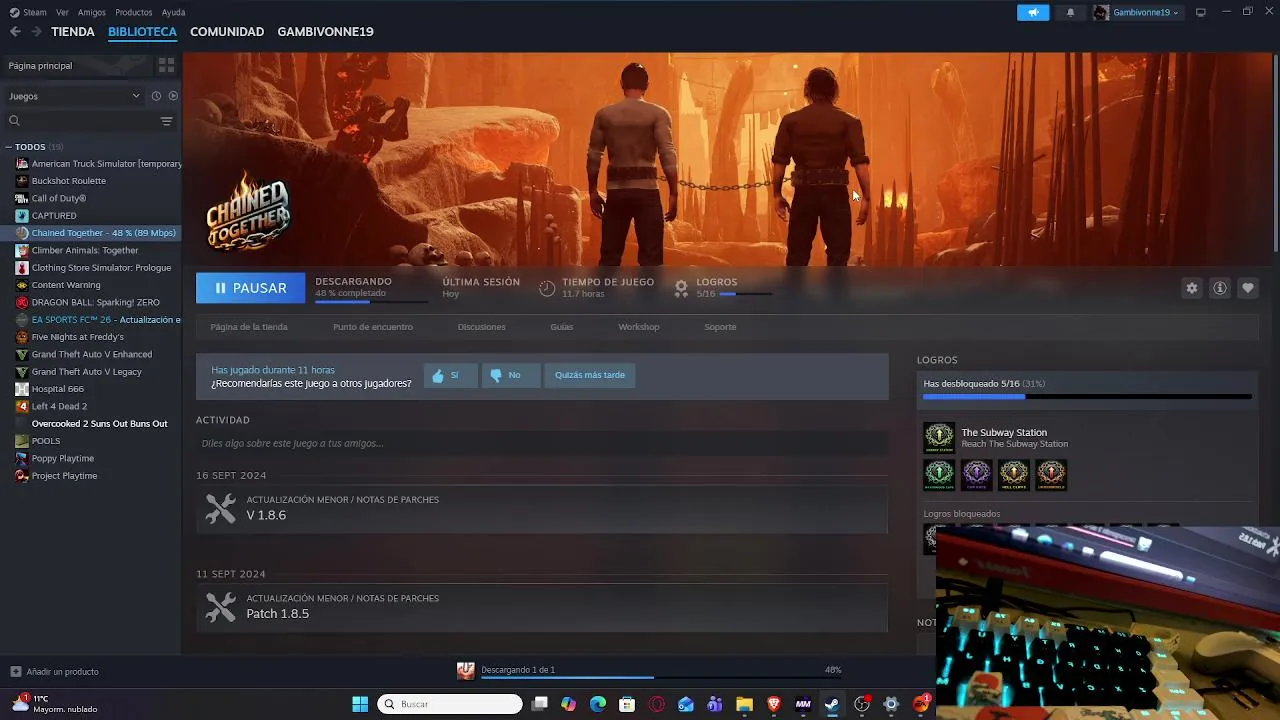The width and height of the screenshot is (1280, 720).
Task: Choose Quizás más tarde
Action: (590, 375)
